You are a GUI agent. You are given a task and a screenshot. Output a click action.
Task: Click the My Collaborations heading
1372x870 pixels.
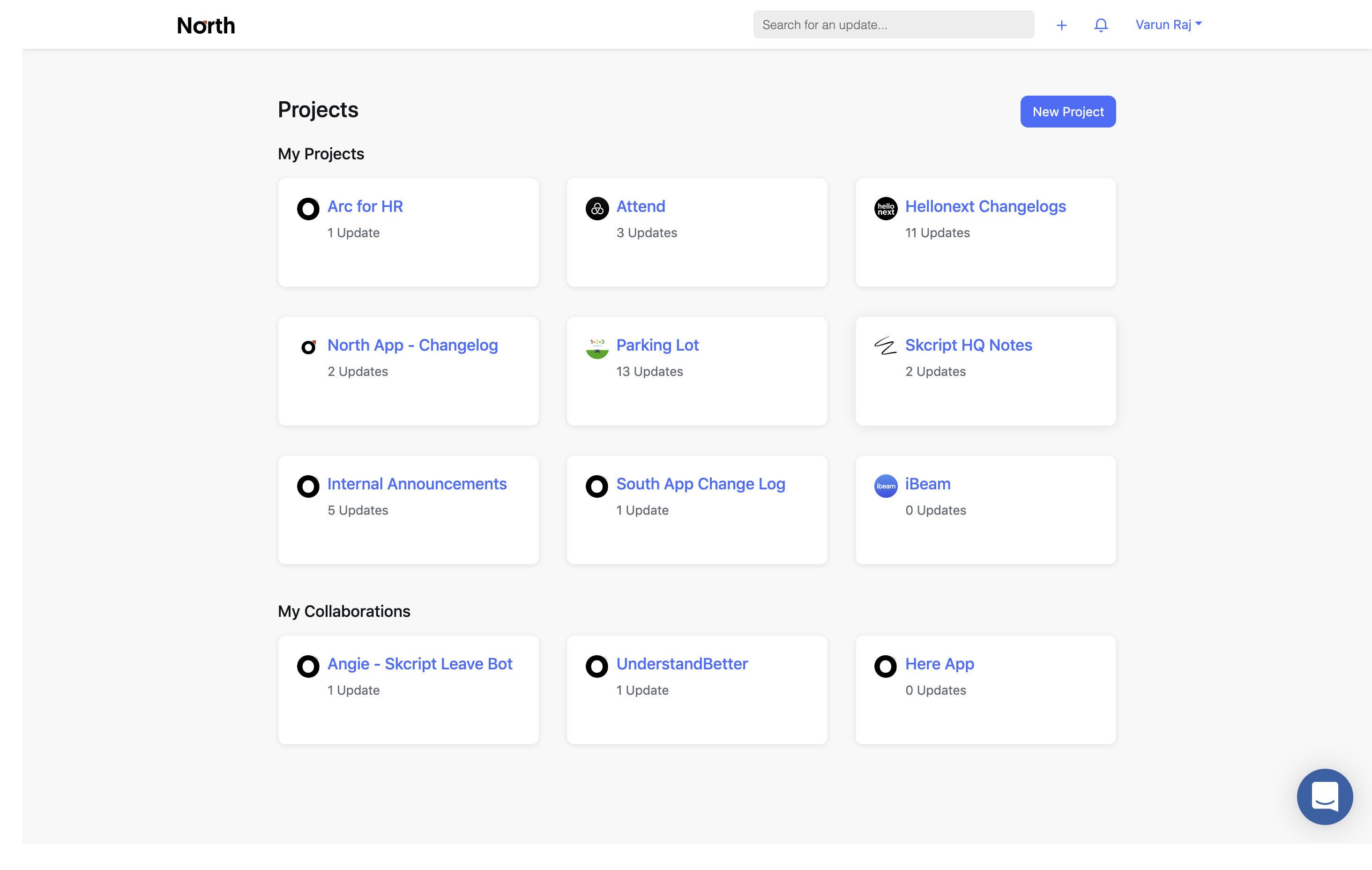pyautogui.click(x=344, y=611)
